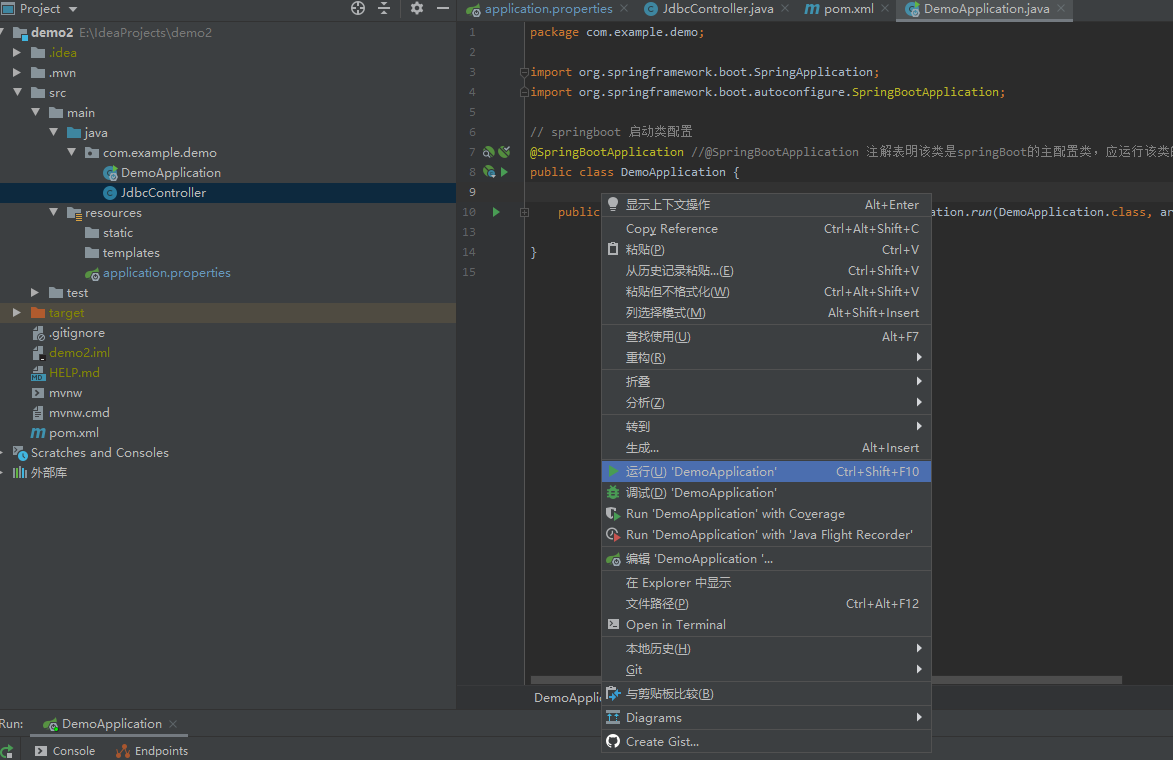The image size is (1173, 760).
Task: Collapse the com.example.demo package
Action: pos(71,152)
